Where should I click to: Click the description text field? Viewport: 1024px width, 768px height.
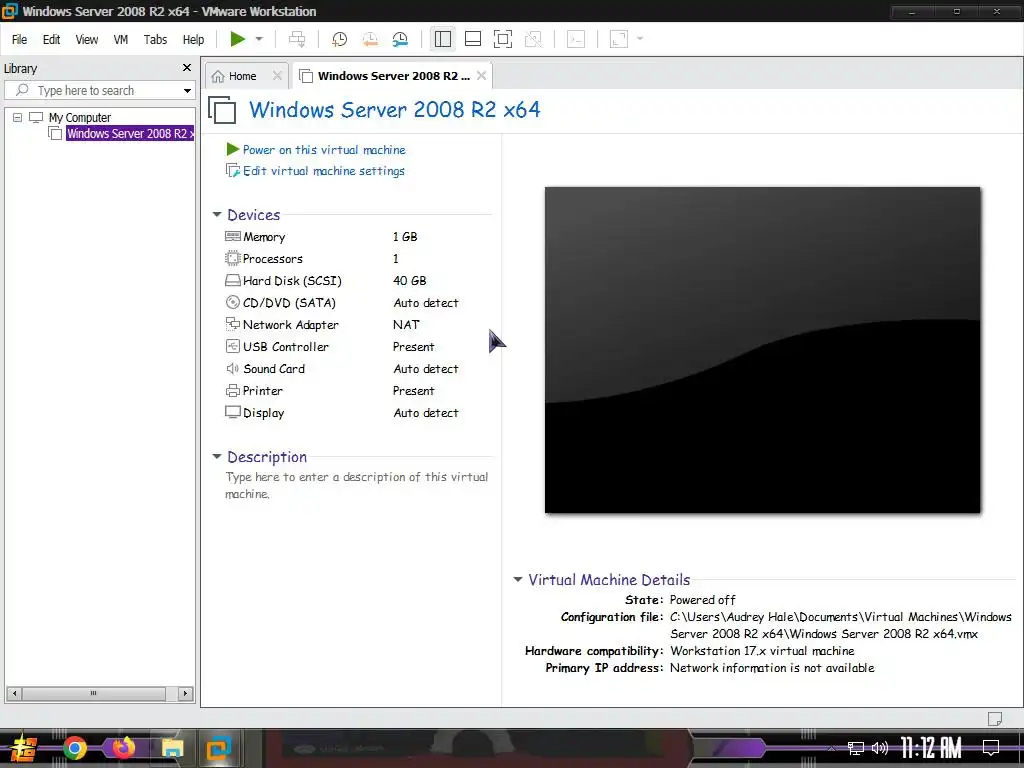(357, 485)
